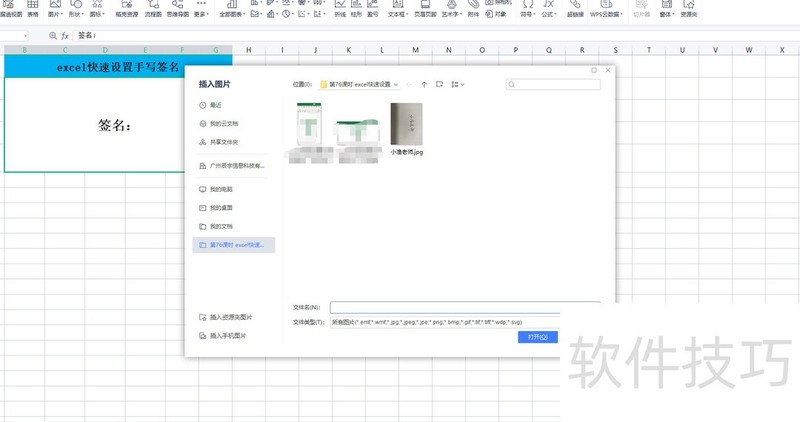The width and height of the screenshot is (800, 422).
Task: Click 插入手机图片 link in dialog
Action: click(x=222, y=336)
